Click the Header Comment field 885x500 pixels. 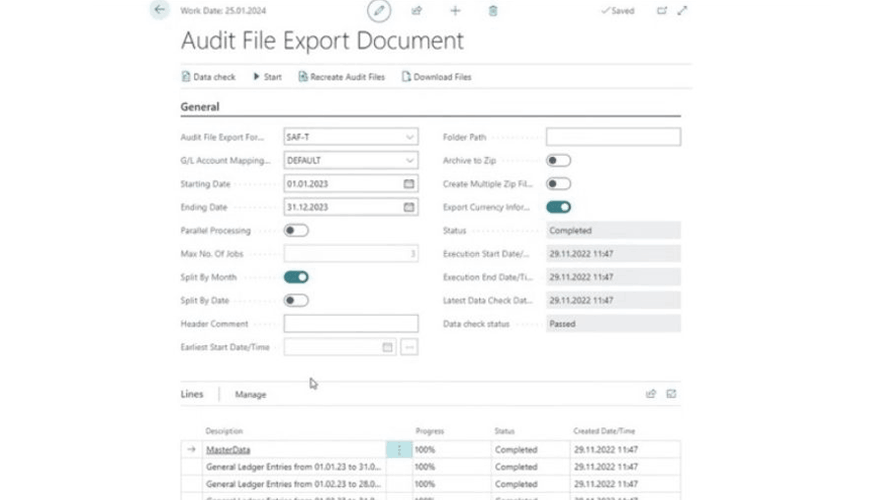click(x=351, y=324)
